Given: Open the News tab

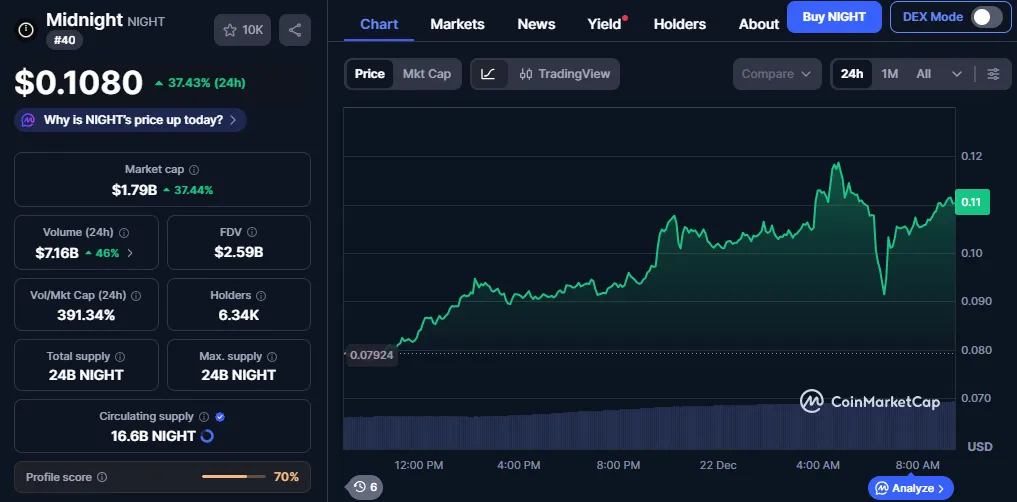Looking at the screenshot, I should tap(536, 25).
